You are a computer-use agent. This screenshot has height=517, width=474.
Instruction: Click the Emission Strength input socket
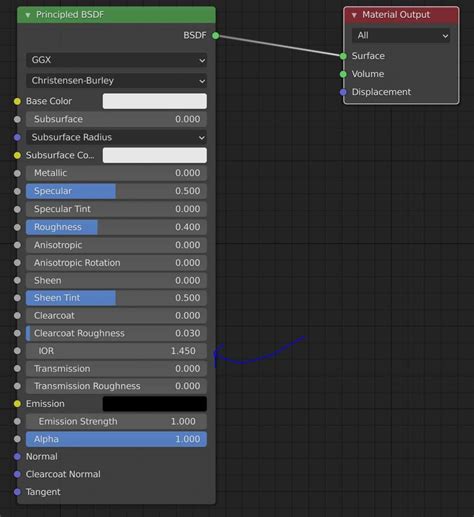(x=17, y=422)
